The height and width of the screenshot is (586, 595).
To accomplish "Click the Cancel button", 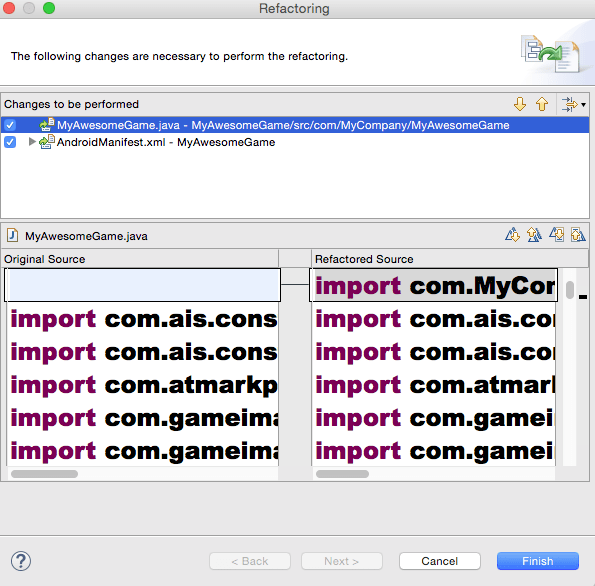I will (x=440, y=561).
